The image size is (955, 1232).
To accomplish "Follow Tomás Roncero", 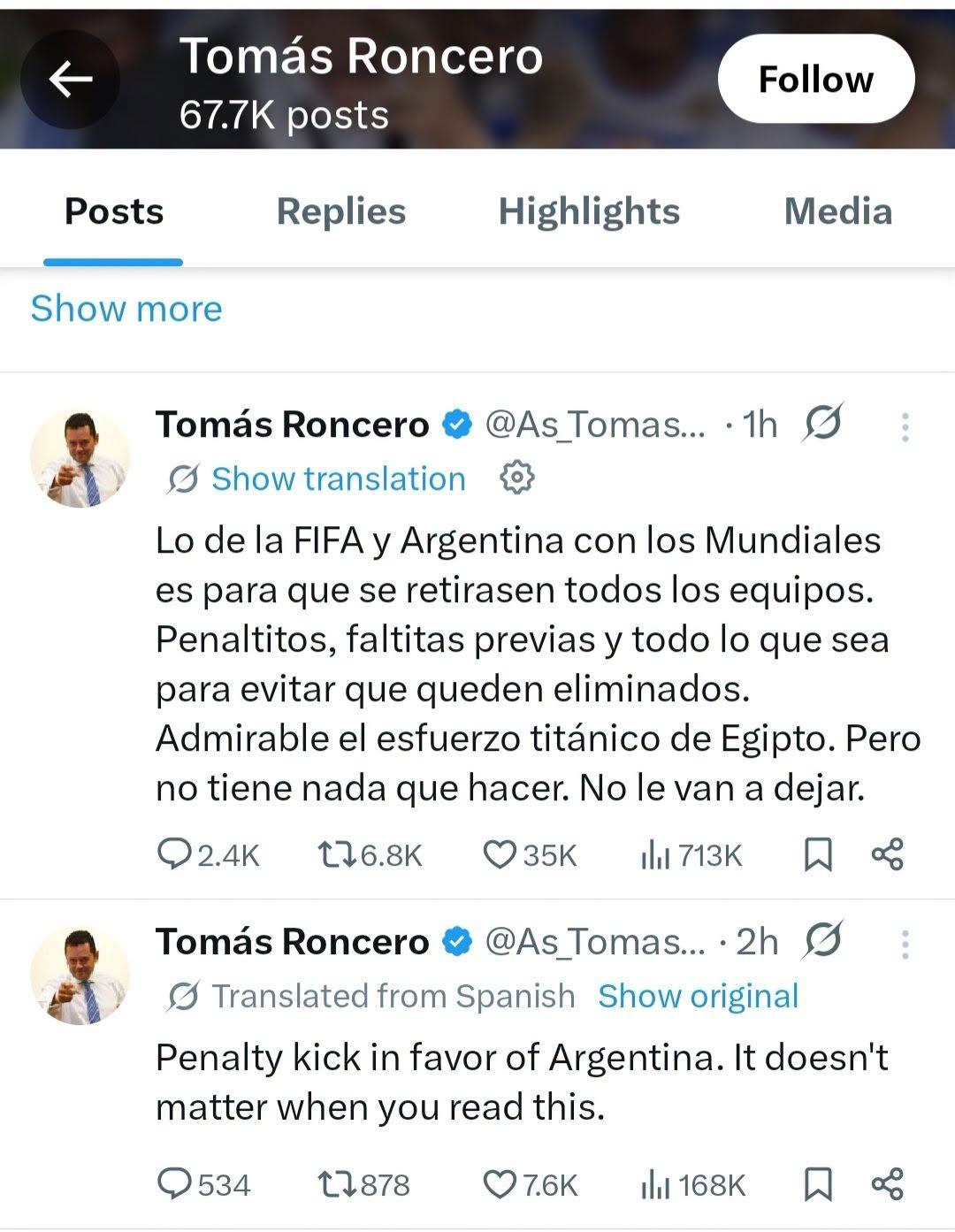I will pos(815,79).
